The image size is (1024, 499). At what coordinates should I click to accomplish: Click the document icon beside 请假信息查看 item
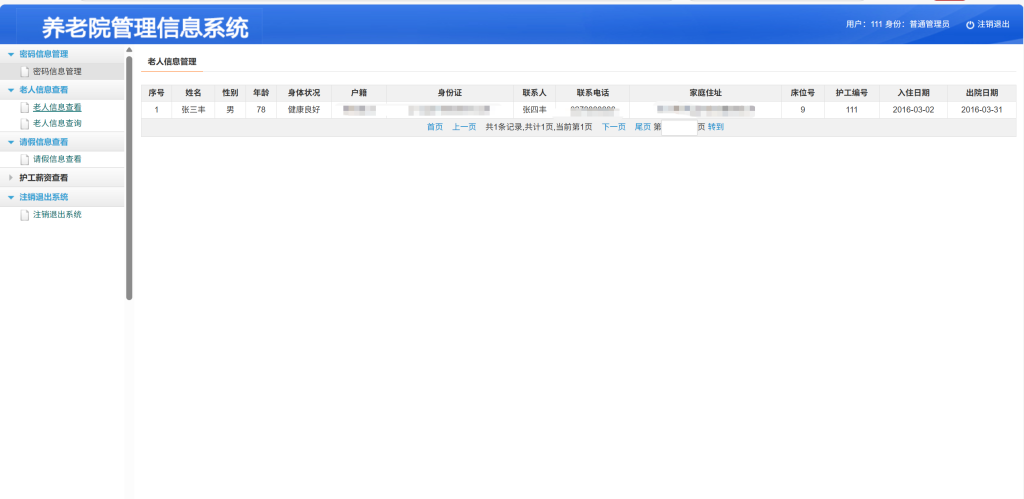click(x=25, y=159)
